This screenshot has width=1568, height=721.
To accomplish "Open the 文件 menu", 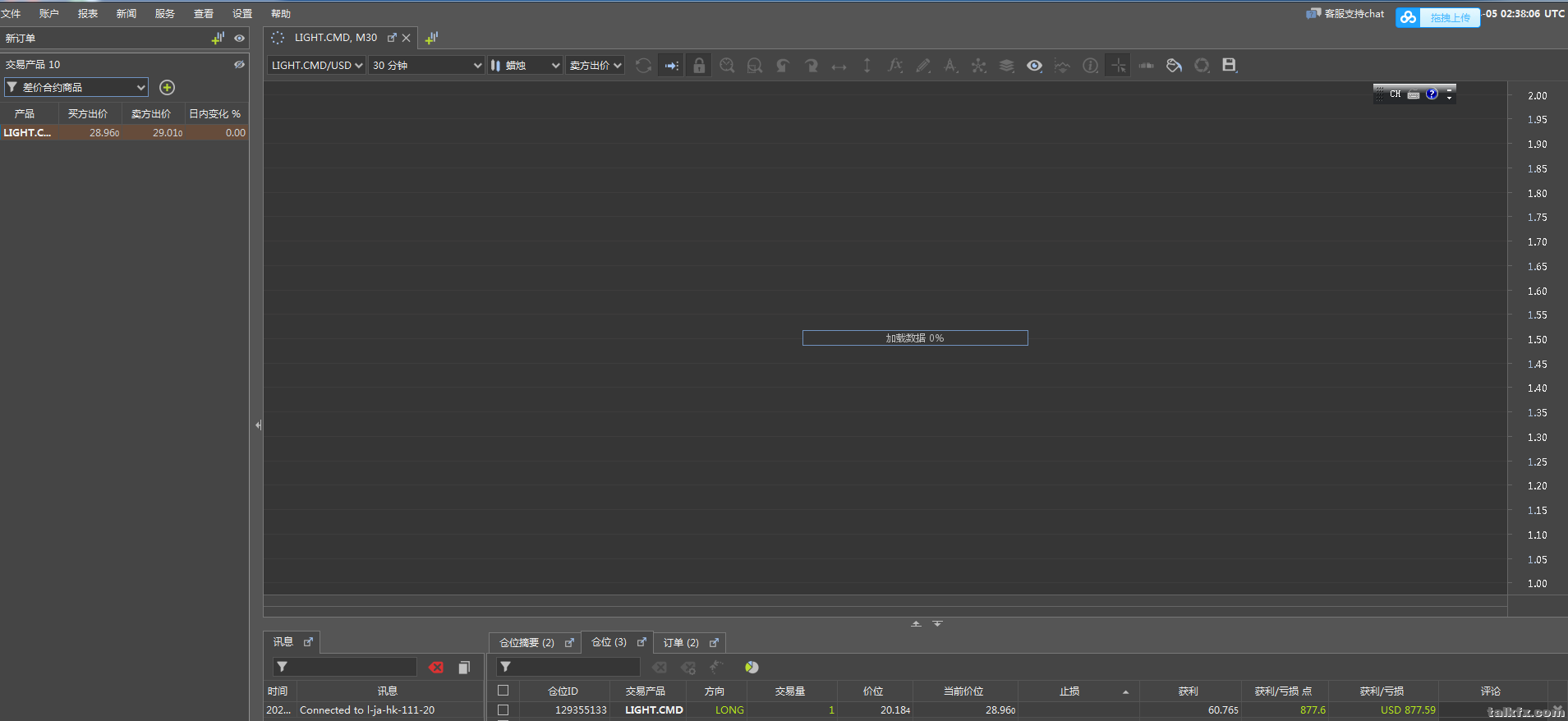I will click(x=11, y=14).
